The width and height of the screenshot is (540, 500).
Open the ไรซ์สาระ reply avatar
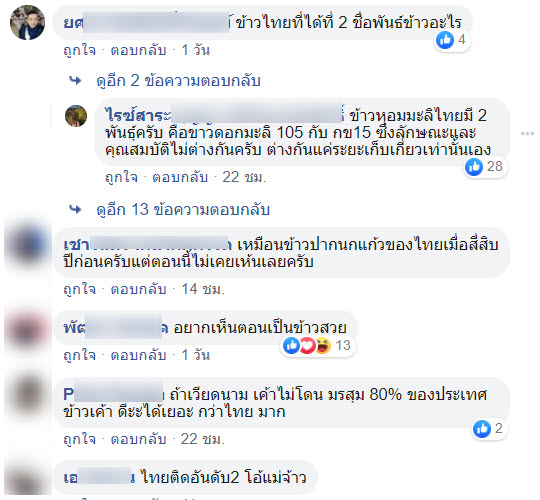[76, 116]
